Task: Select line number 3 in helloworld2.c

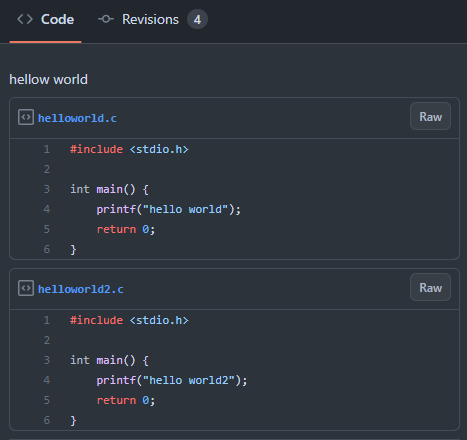Action: point(47,360)
